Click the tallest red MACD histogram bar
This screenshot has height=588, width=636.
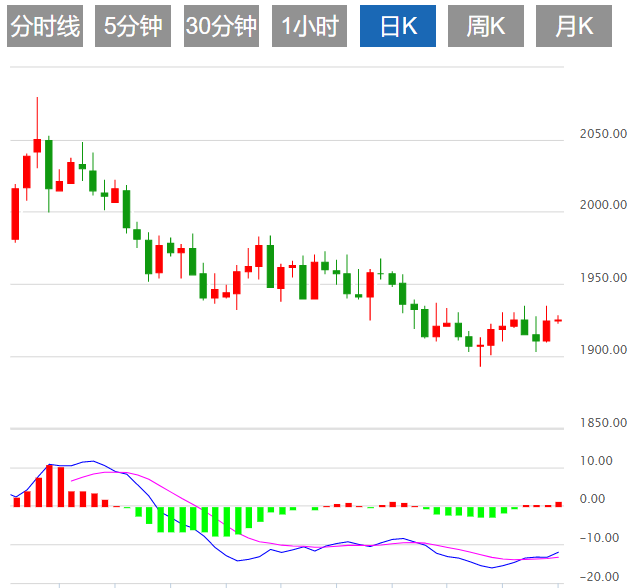click(x=49, y=486)
